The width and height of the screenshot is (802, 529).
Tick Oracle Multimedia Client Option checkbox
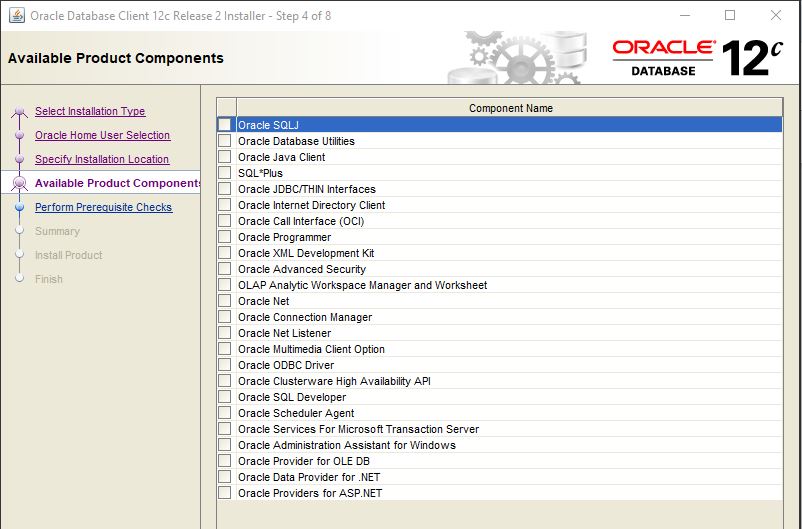point(225,348)
